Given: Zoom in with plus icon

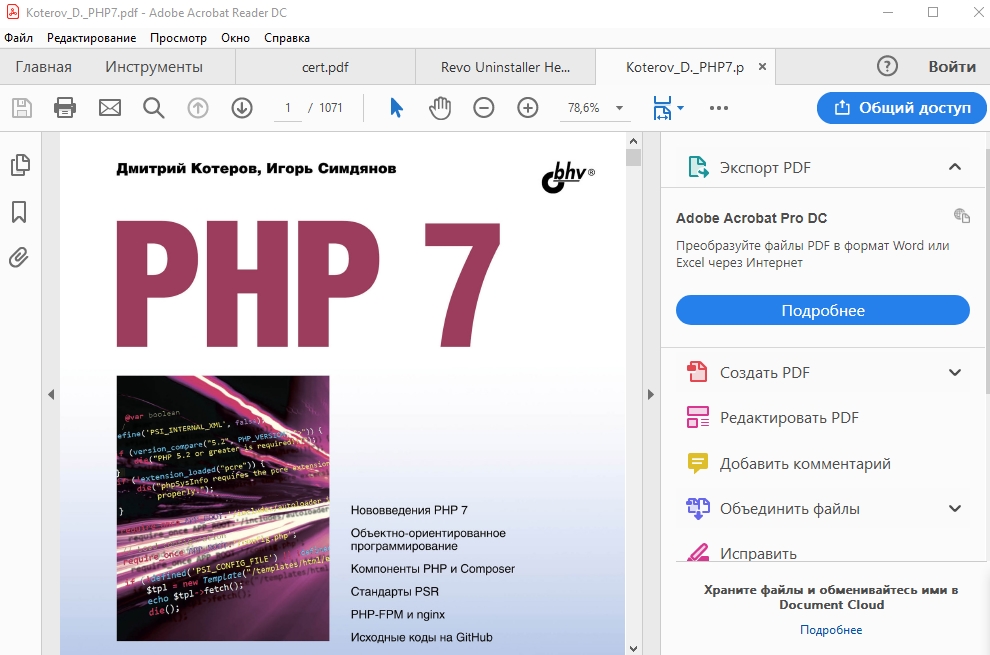Looking at the screenshot, I should coord(528,108).
